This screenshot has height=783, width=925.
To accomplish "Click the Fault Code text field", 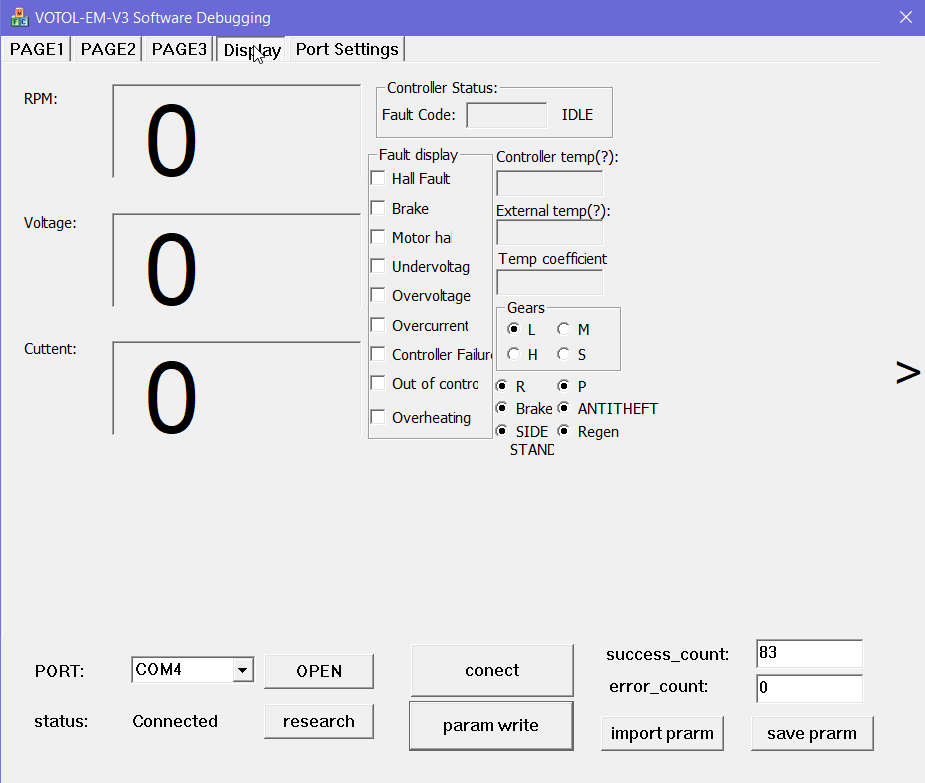I will [507, 115].
